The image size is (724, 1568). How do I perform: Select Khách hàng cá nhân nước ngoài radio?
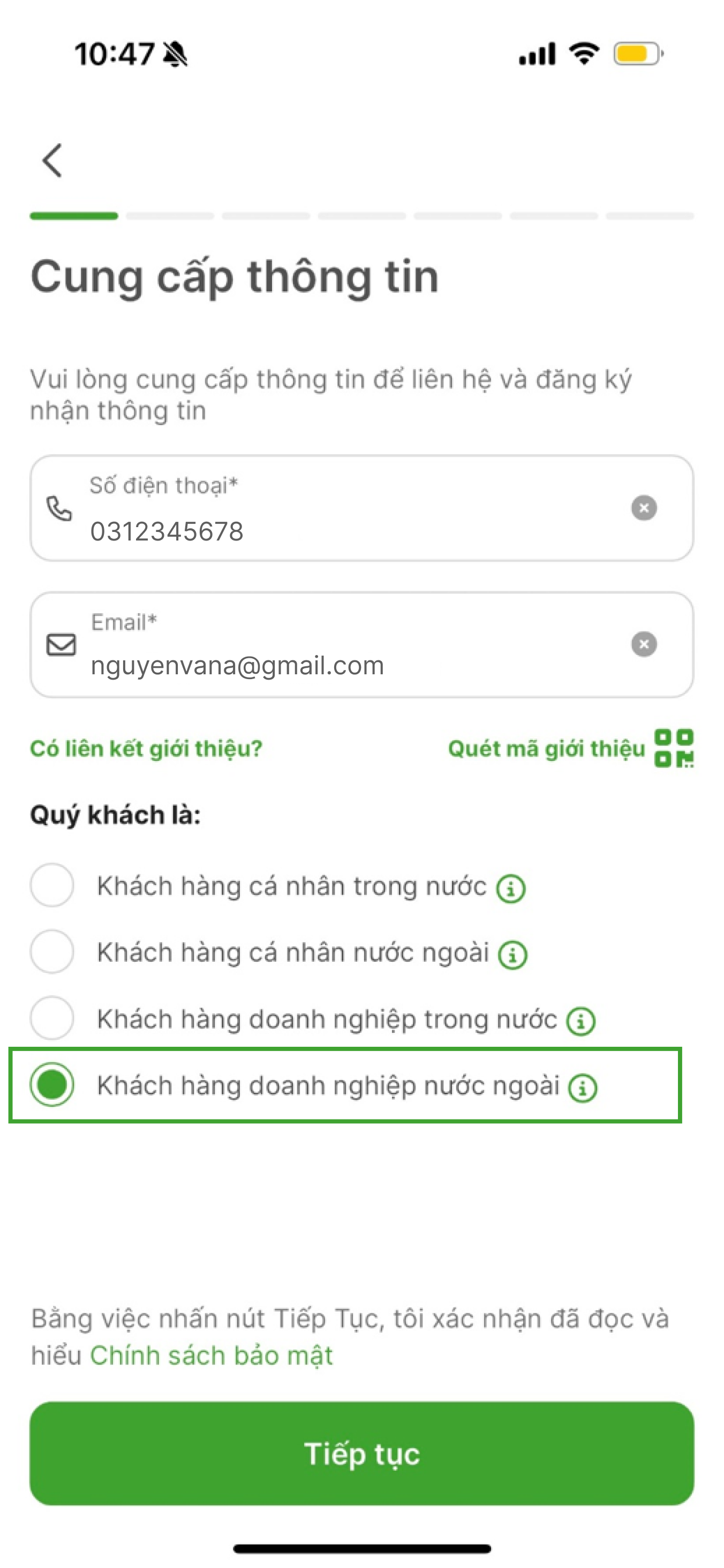52,952
